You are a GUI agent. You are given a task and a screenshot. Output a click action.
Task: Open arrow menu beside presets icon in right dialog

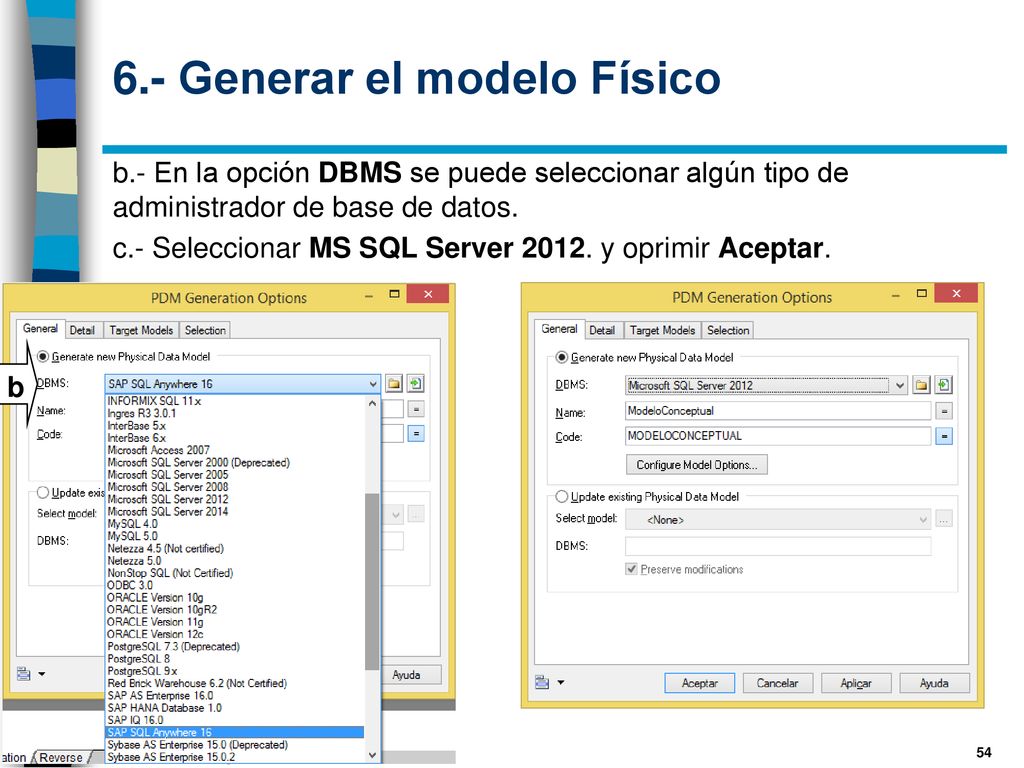pyautogui.click(x=560, y=683)
